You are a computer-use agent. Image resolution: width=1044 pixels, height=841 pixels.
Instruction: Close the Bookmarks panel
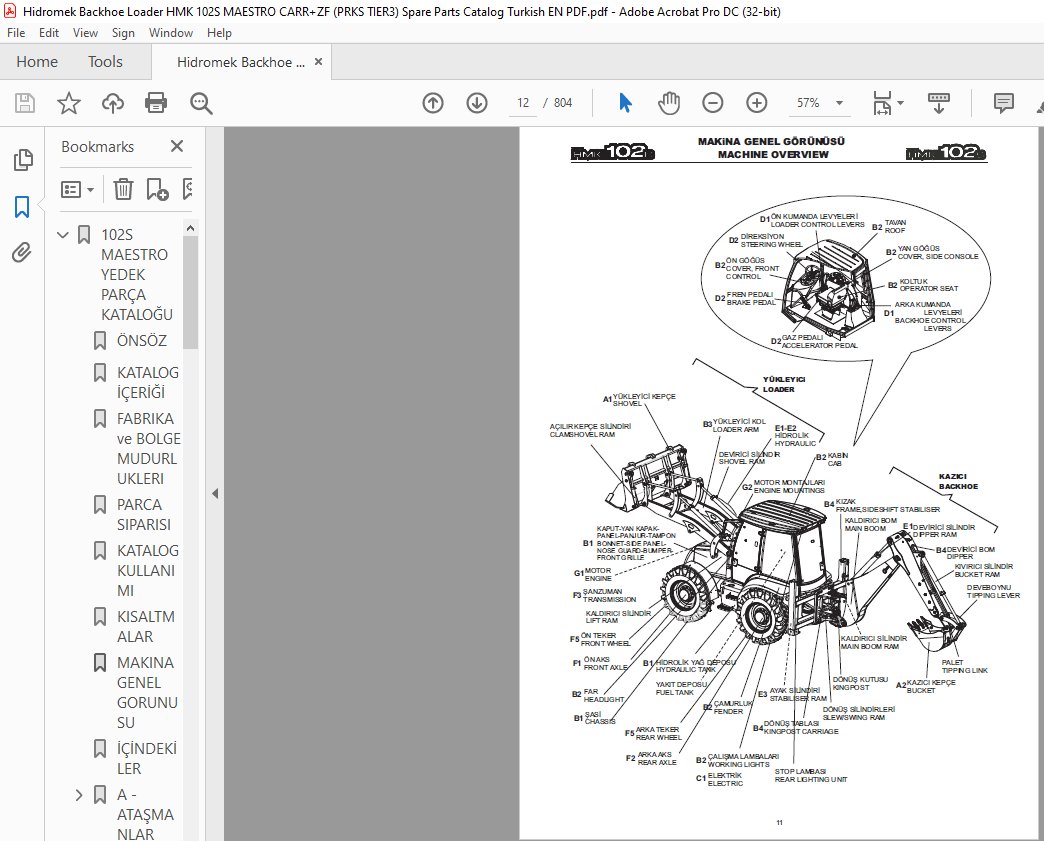point(176,146)
